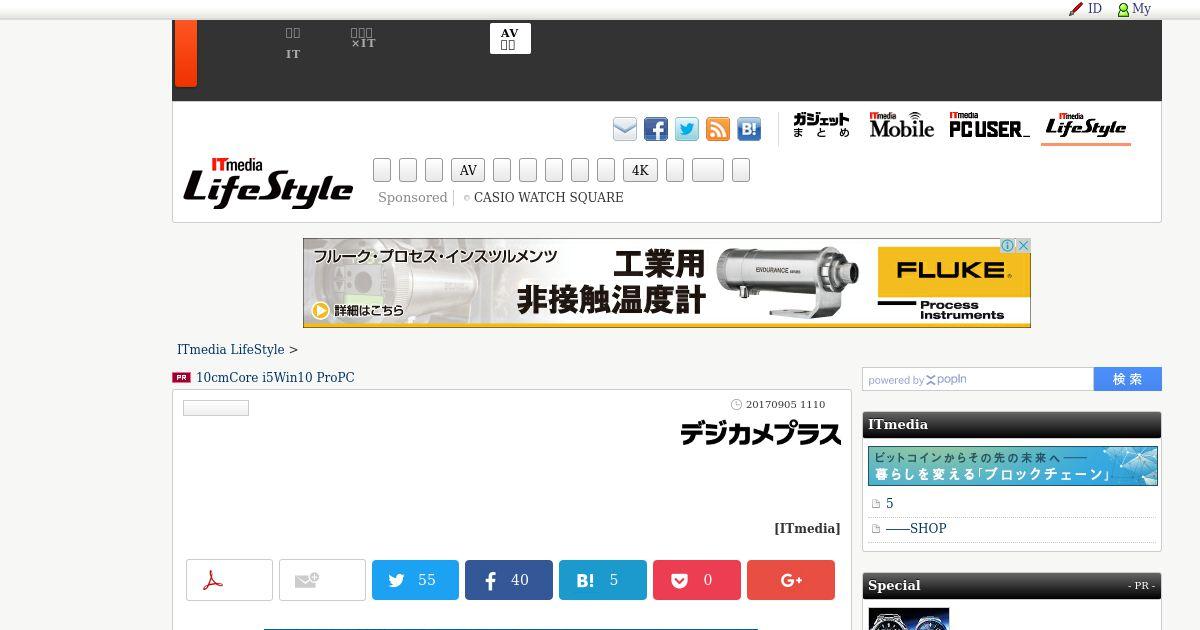Open the Gadget Matome site logo
This screenshot has width=1200, height=630.
pos(821,126)
